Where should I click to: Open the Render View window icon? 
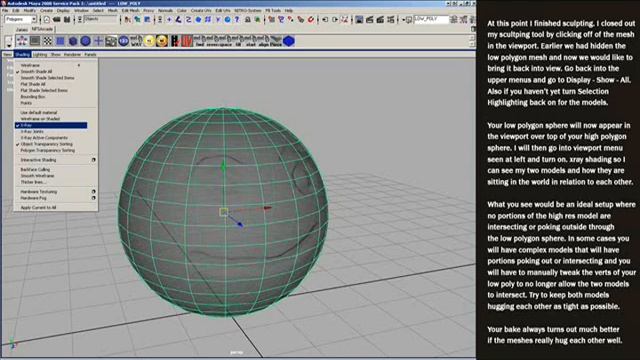359,19
